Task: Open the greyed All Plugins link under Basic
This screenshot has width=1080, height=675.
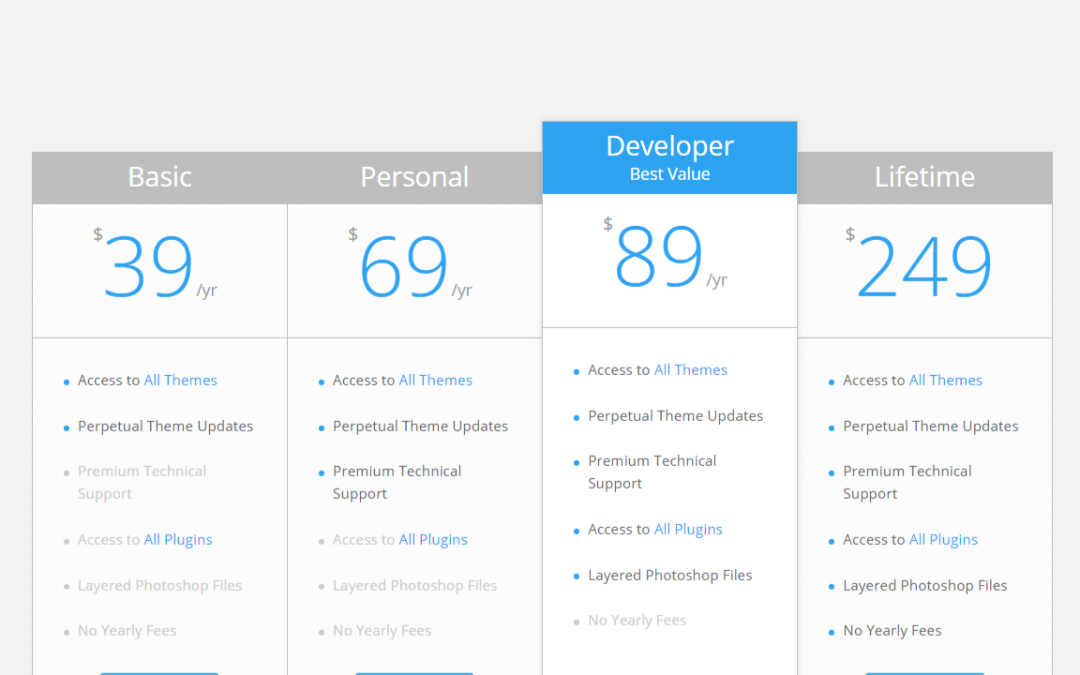Action: 178,540
